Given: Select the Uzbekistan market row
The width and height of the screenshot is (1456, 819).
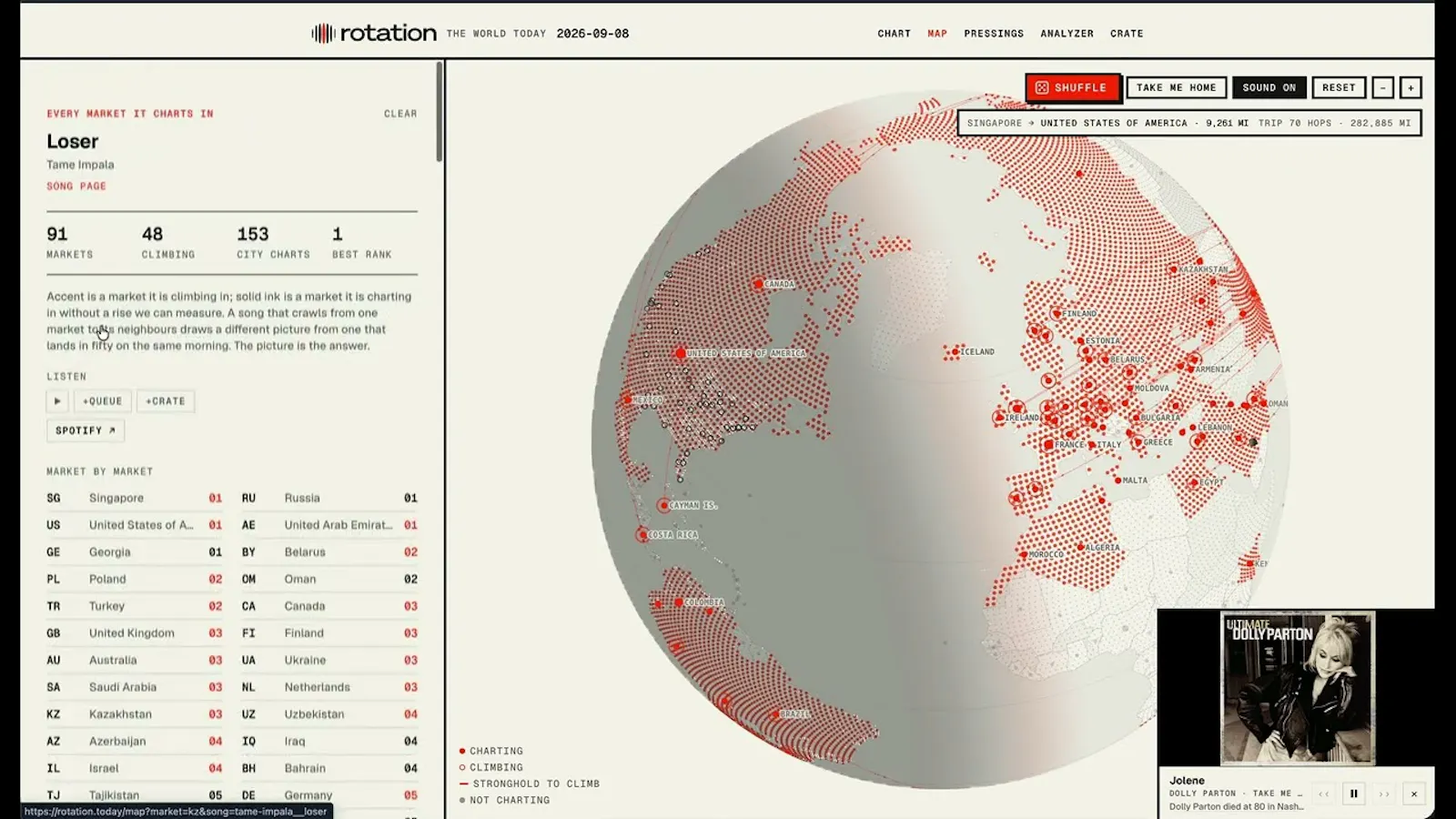Looking at the screenshot, I should (x=329, y=714).
